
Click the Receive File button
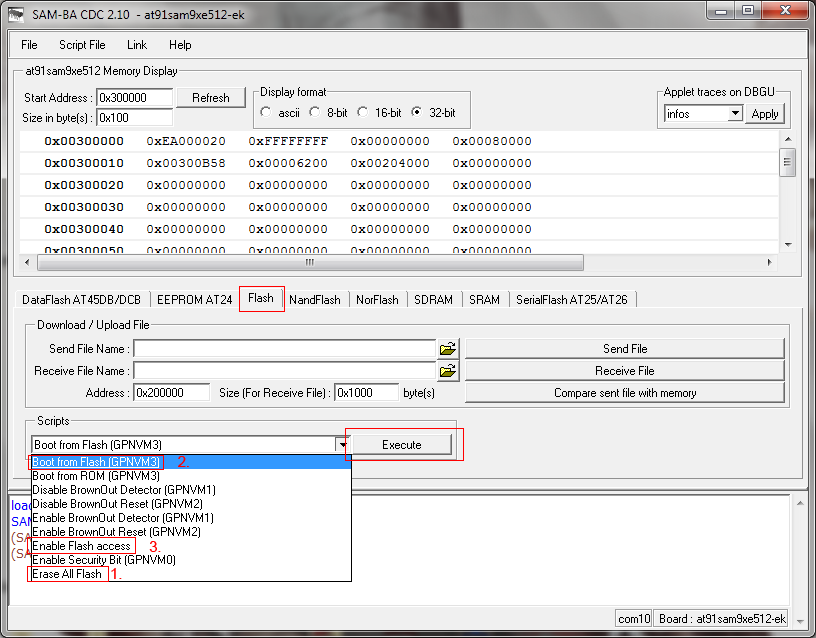[x=625, y=371]
